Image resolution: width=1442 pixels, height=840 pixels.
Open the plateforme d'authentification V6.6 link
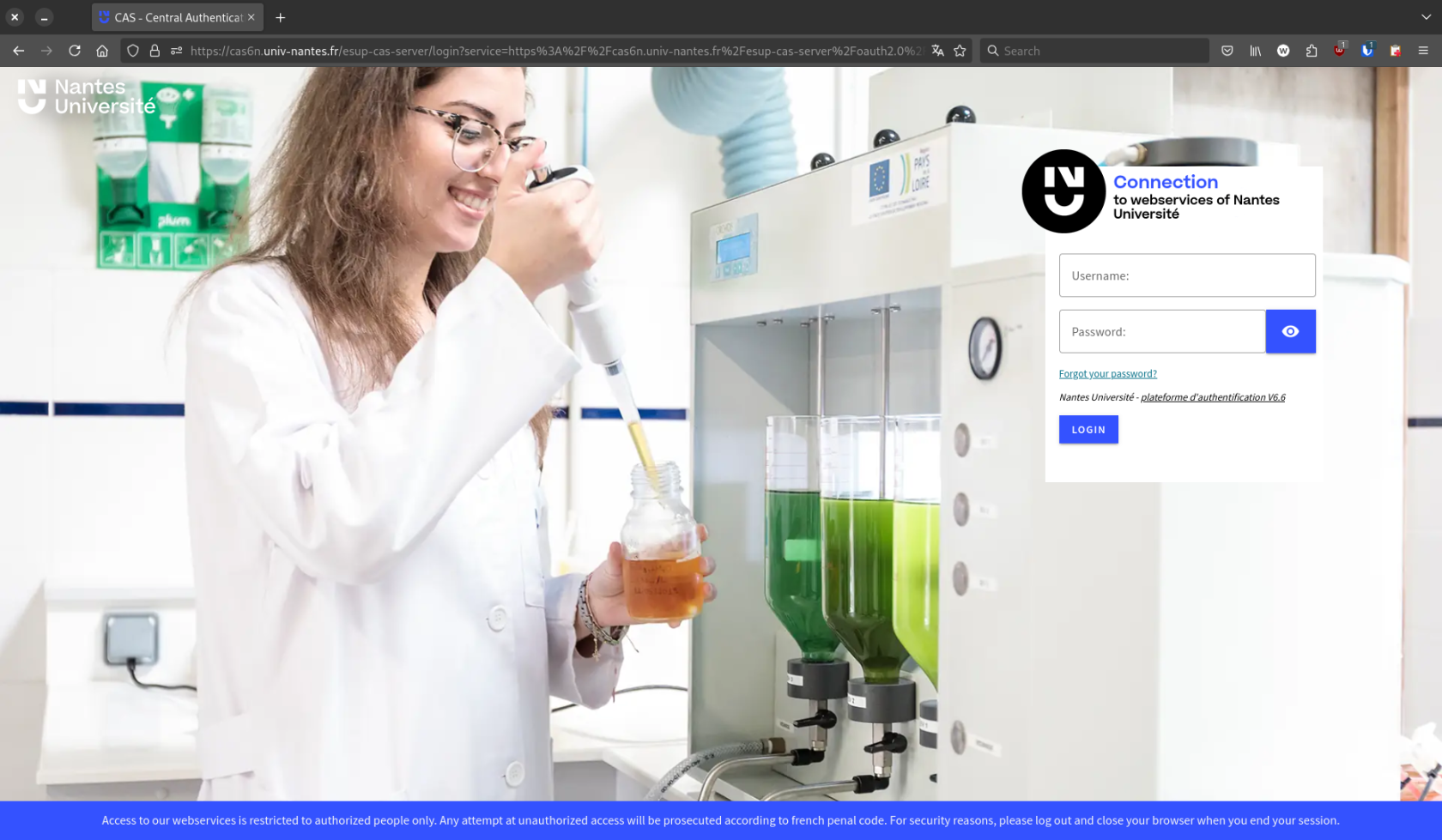(x=1212, y=397)
